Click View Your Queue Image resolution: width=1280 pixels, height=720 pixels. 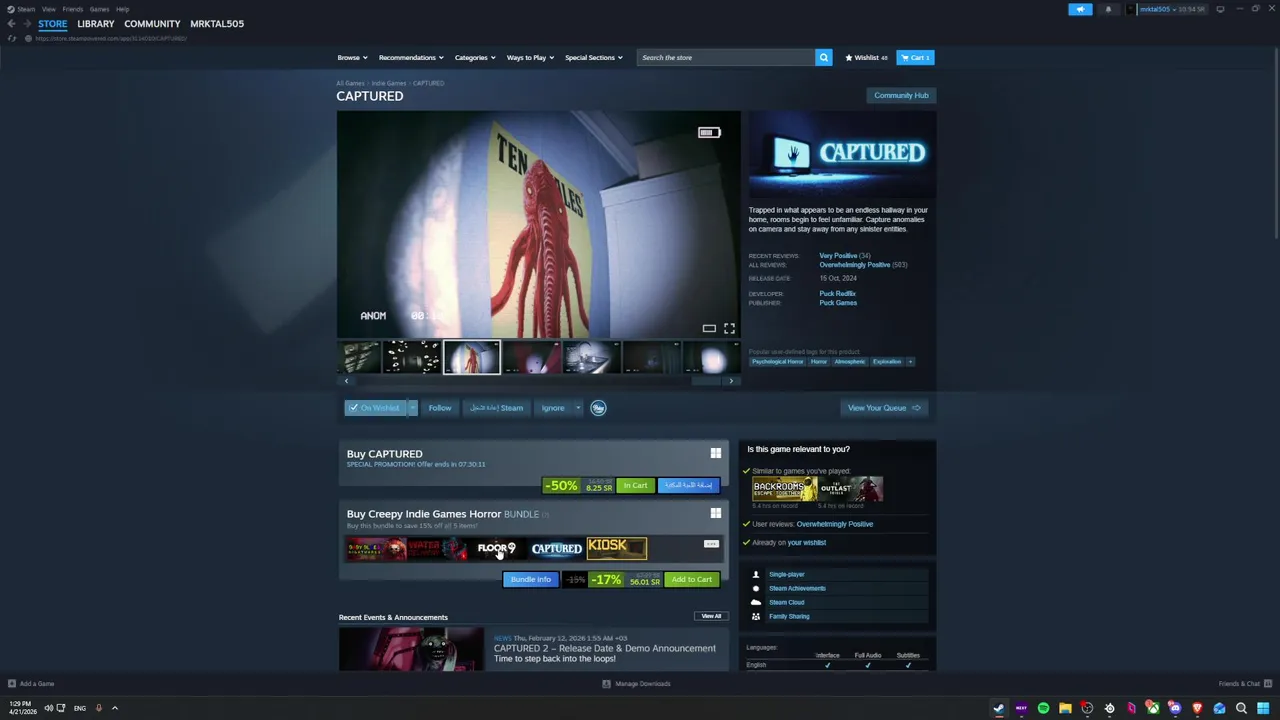pos(884,408)
